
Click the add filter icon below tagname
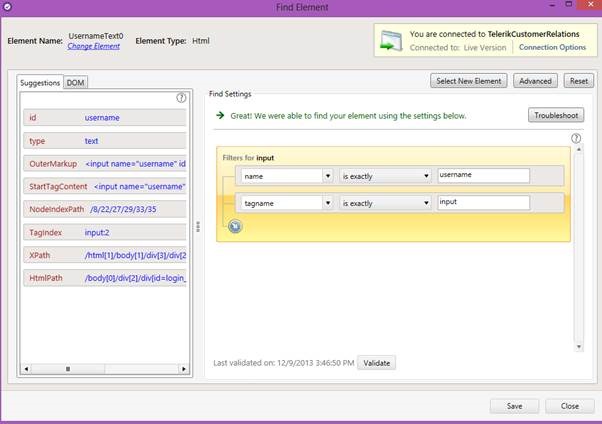pyautogui.click(x=234, y=227)
